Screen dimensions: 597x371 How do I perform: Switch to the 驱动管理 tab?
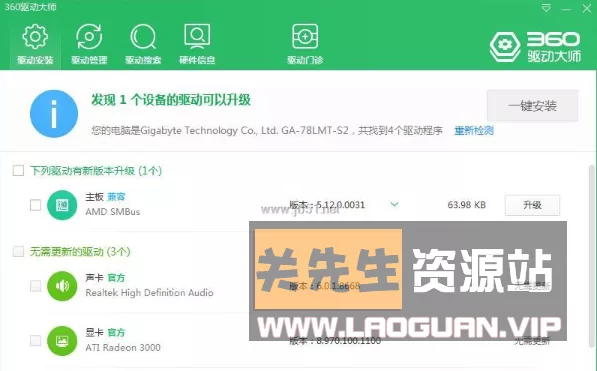click(89, 44)
